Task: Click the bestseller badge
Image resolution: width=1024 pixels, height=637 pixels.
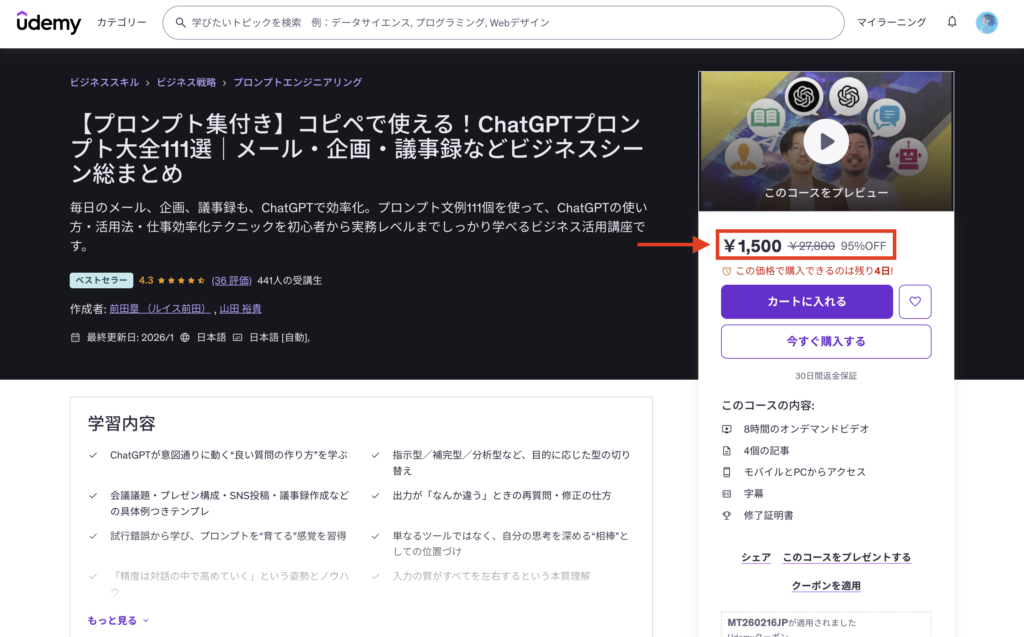Action: [x=101, y=280]
